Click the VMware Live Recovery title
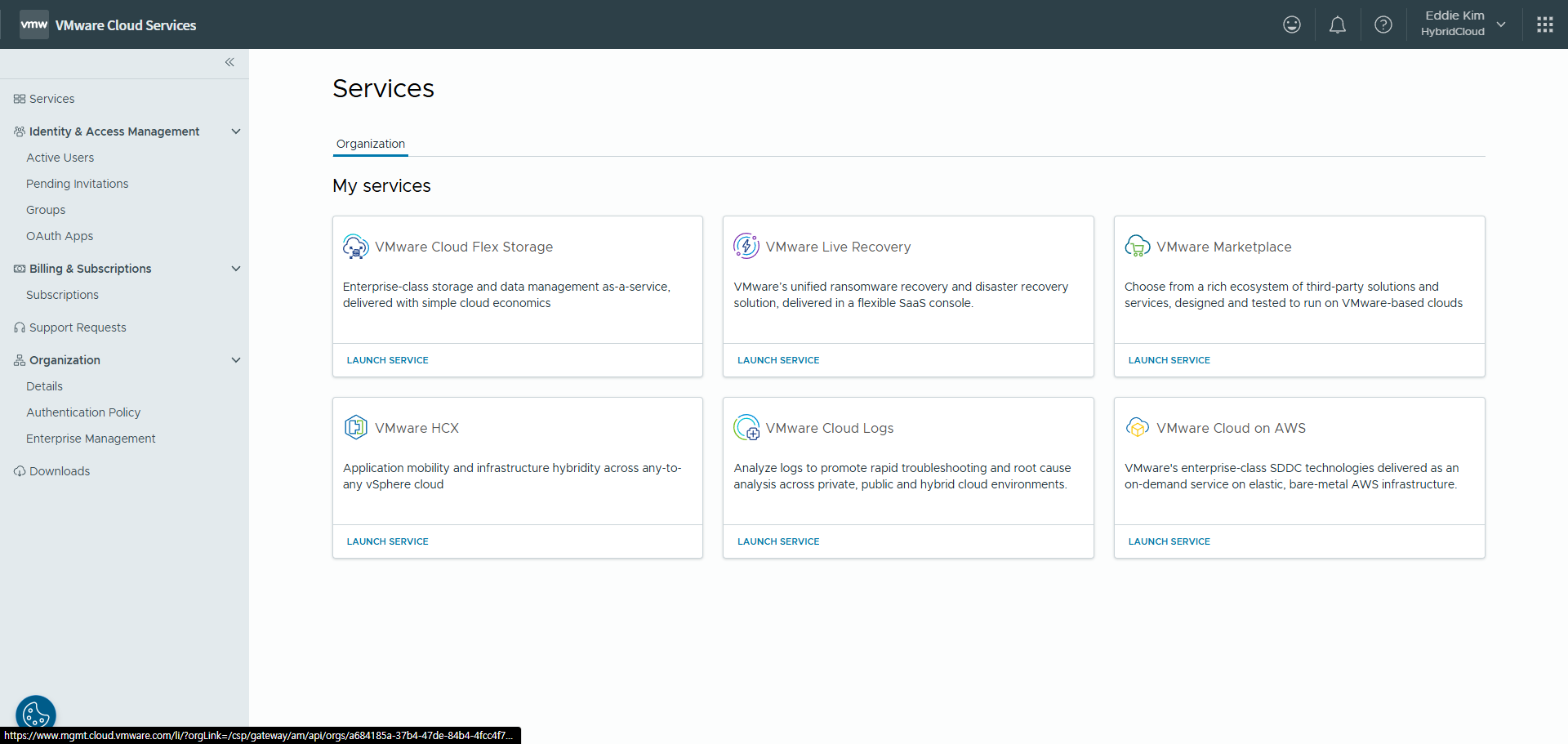 click(x=838, y=247)
